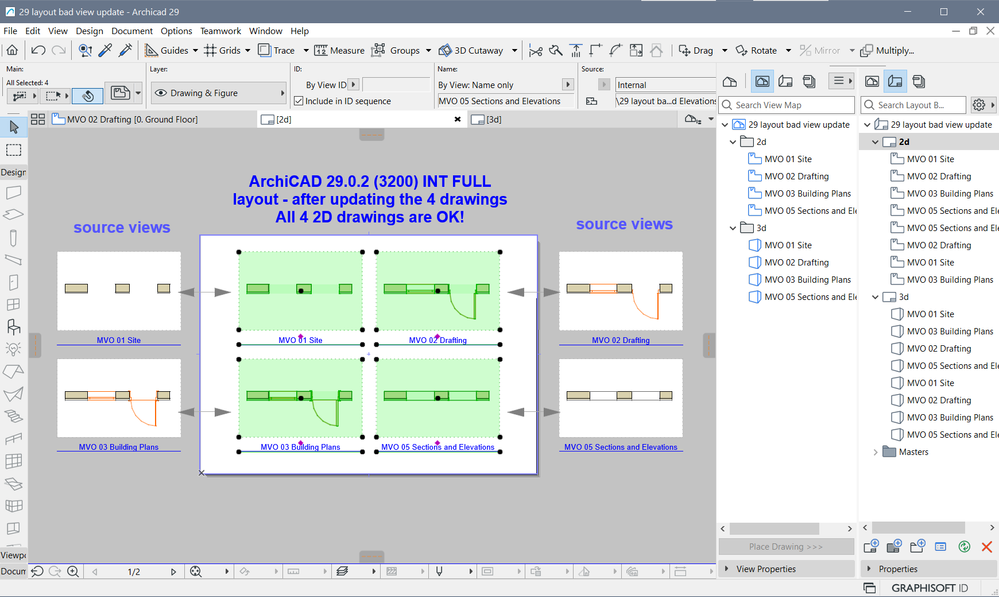
Task: Open the By View ID options arrow
Action: click(354, 84)
